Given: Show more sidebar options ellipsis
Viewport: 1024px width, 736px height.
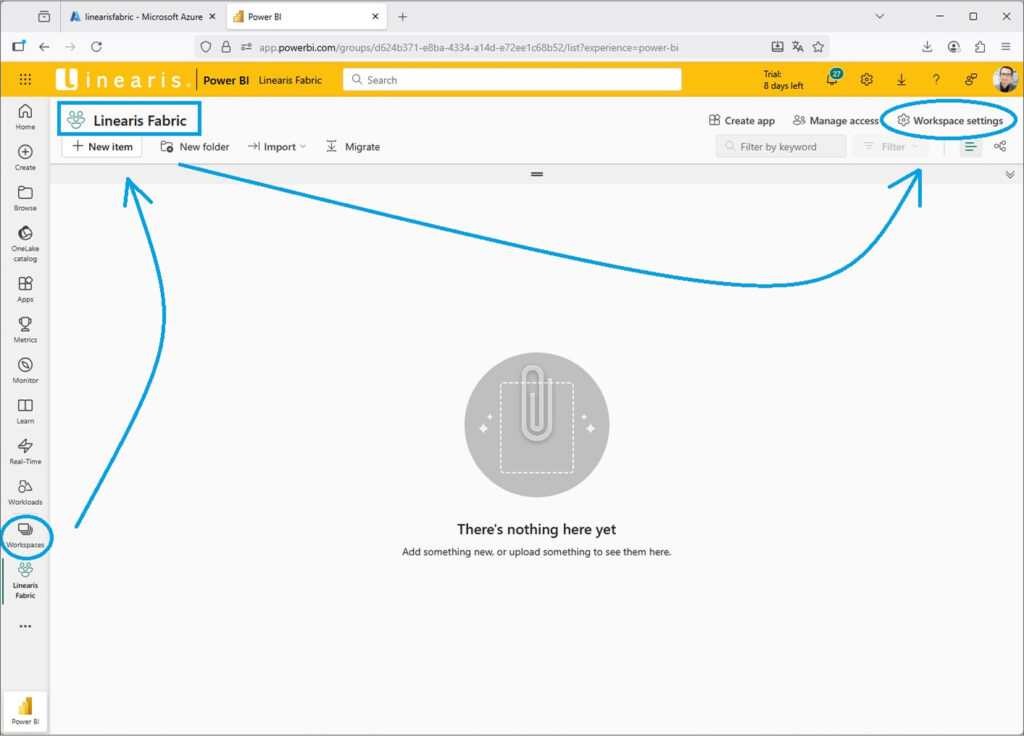Looking at the screenshot, I should [x=25, y=626].
